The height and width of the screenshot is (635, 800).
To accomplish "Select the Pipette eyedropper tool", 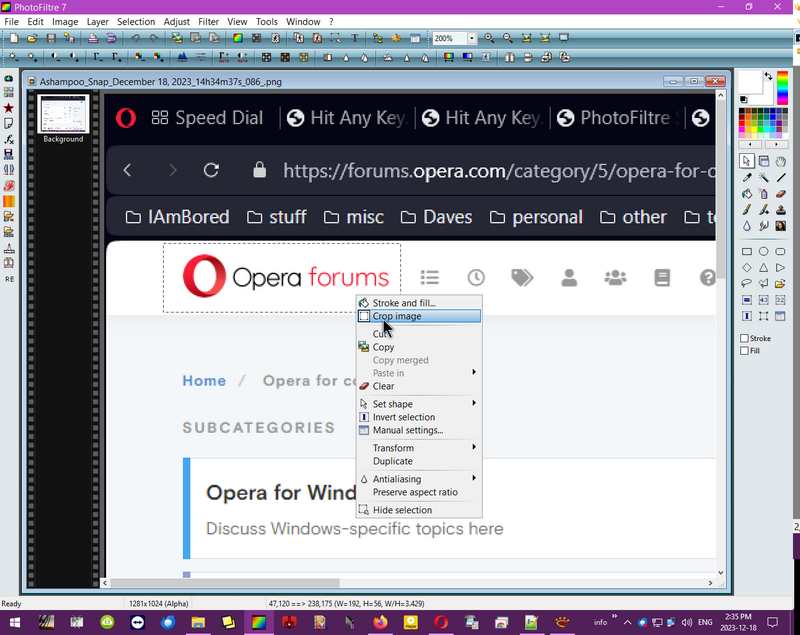I will 747,178.
